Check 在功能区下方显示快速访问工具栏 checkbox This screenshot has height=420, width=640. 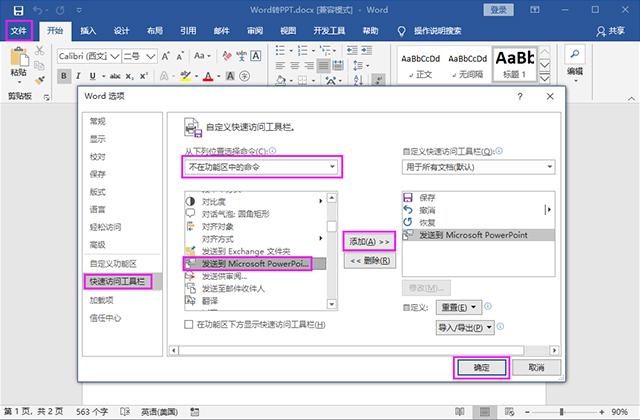point(189,324)
